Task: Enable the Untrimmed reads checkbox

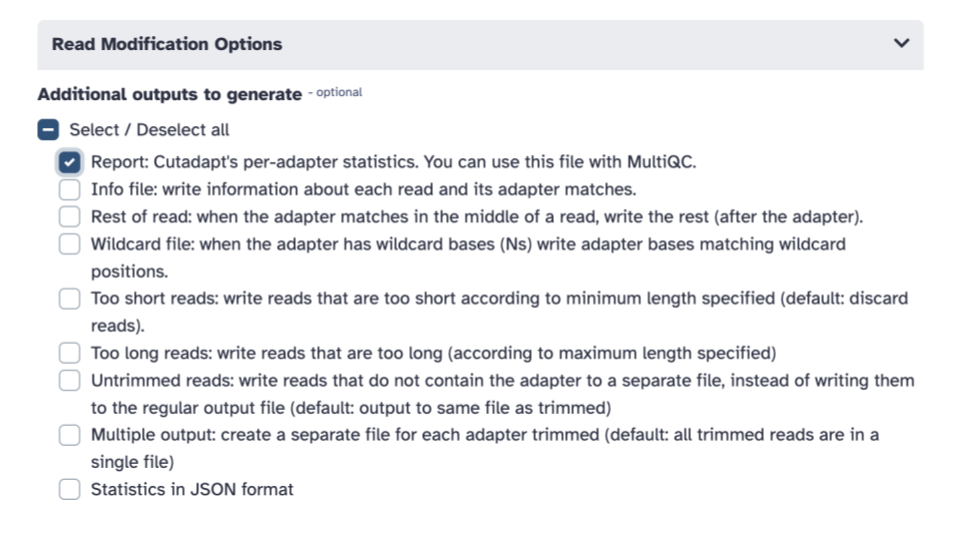Action: point(69,380)
